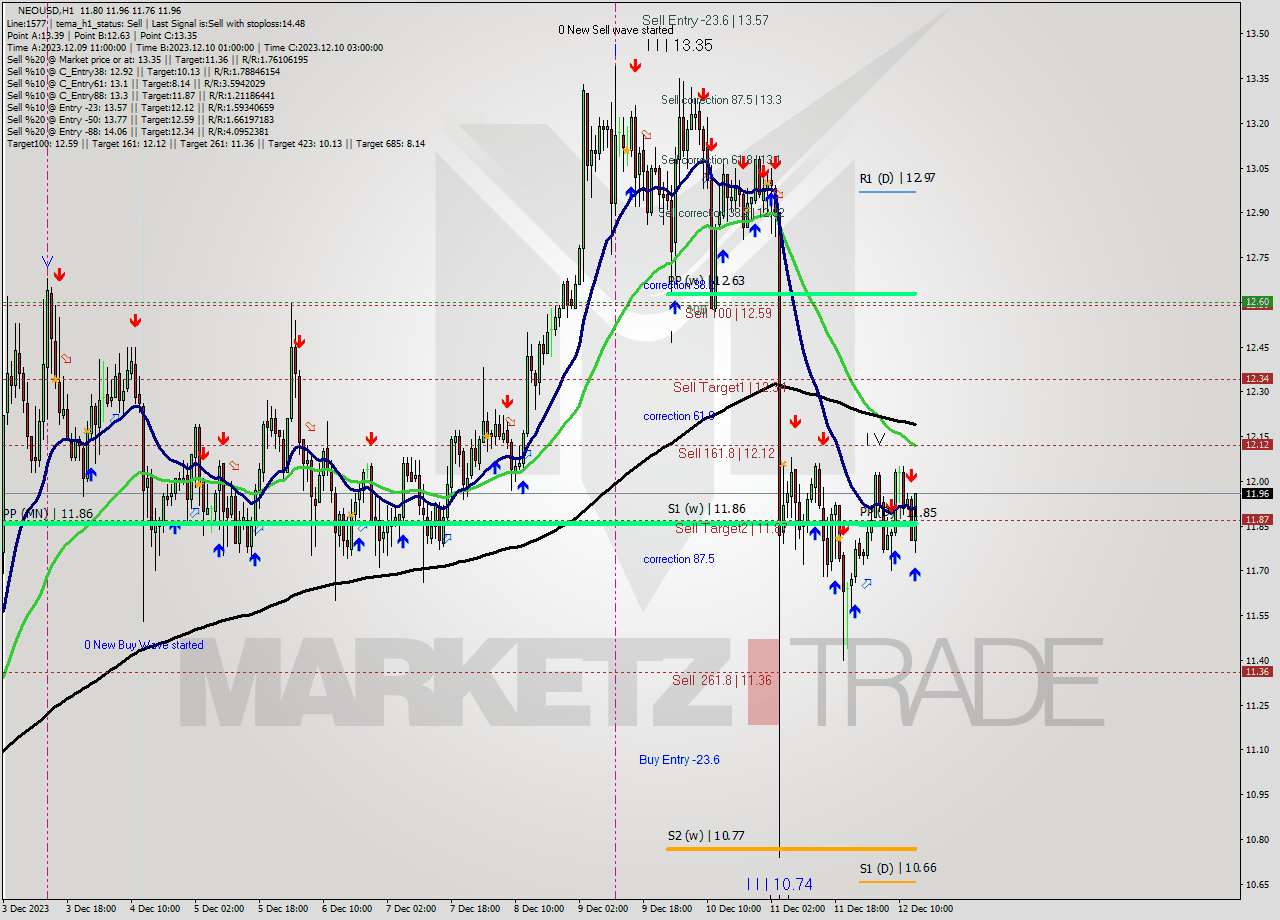Click the '| | | 13.35' wave label
This screenshot has height=920, width=1280.
tap(679, 45)
